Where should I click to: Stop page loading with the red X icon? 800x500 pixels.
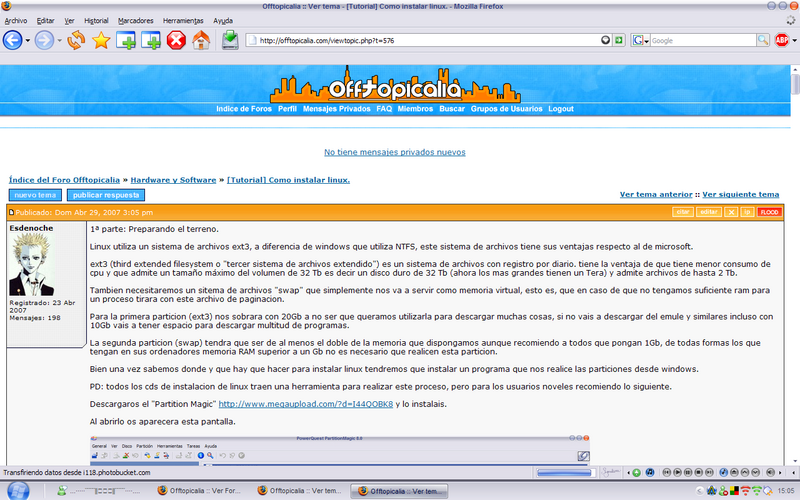(176, 41)
